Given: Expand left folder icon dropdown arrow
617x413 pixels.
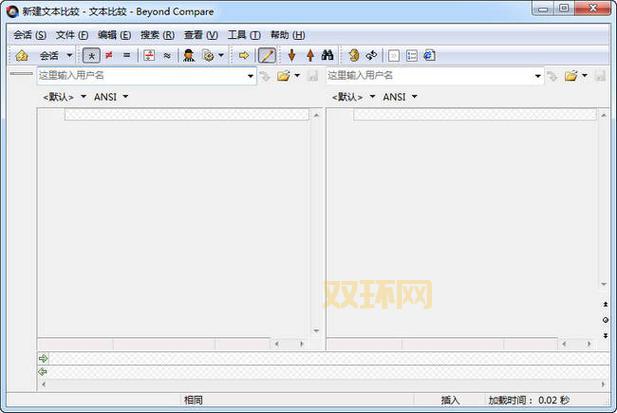Looking at the screenshot, I should [x=297, y=75].
